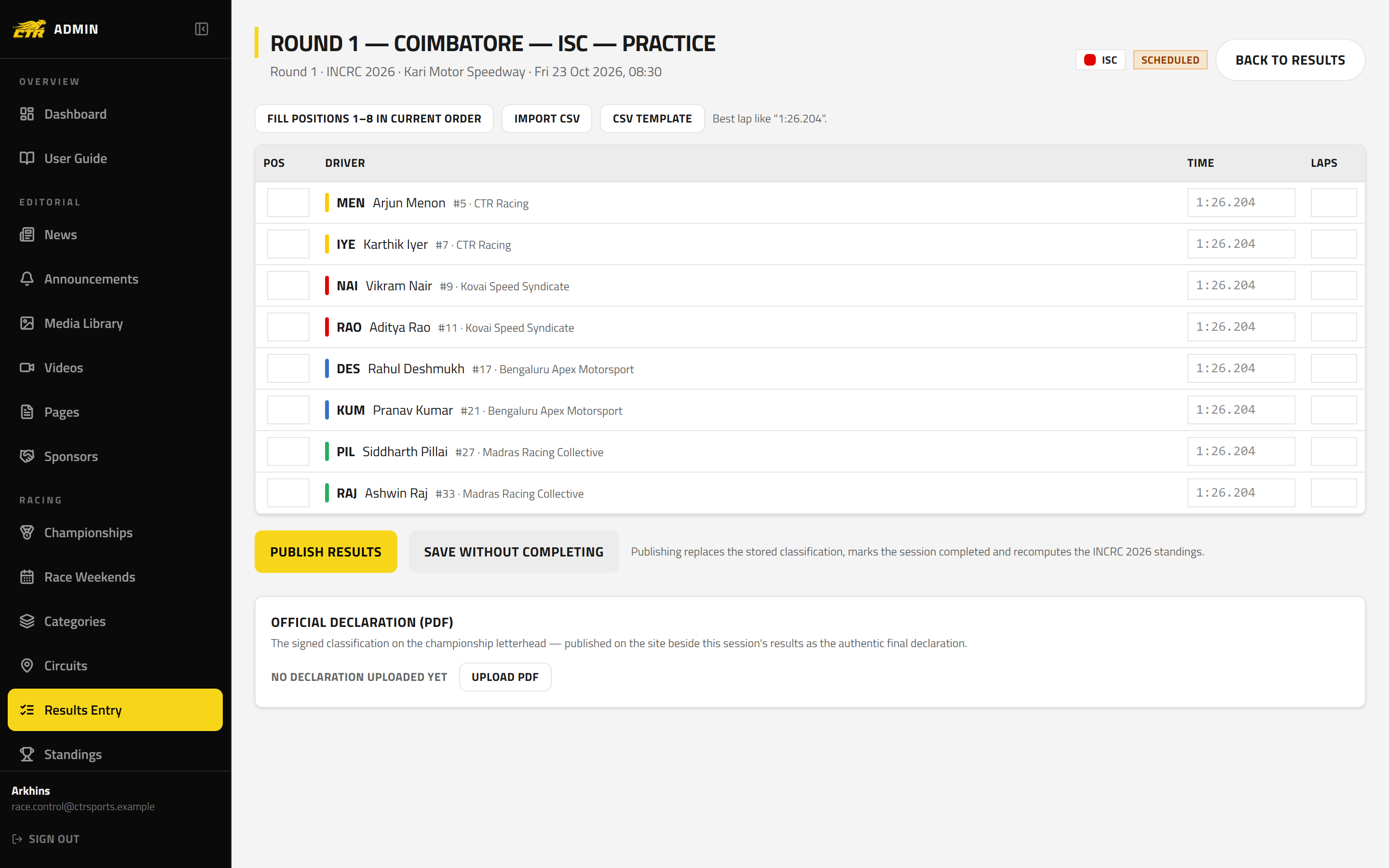Fill positions 1–8 in current order
1389x868 pixels.
click(x=374, y=118)
